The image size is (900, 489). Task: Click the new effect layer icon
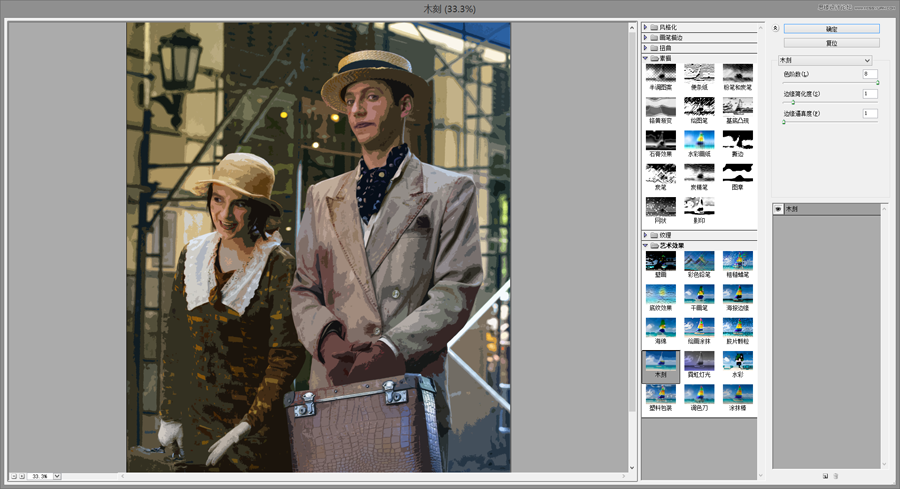click(825, 475)
